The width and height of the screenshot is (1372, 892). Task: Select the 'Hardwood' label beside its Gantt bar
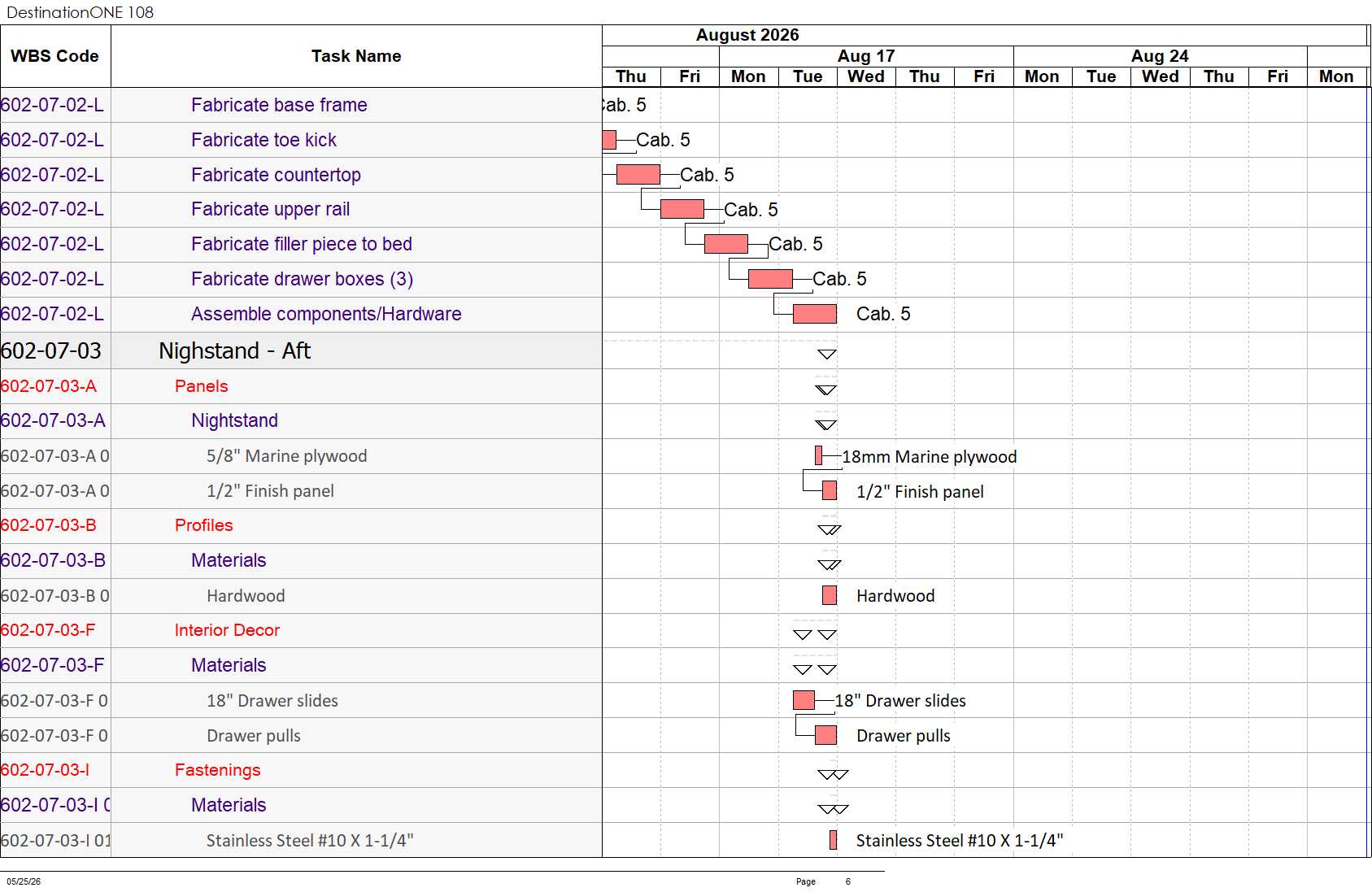(x=895, y=596)
